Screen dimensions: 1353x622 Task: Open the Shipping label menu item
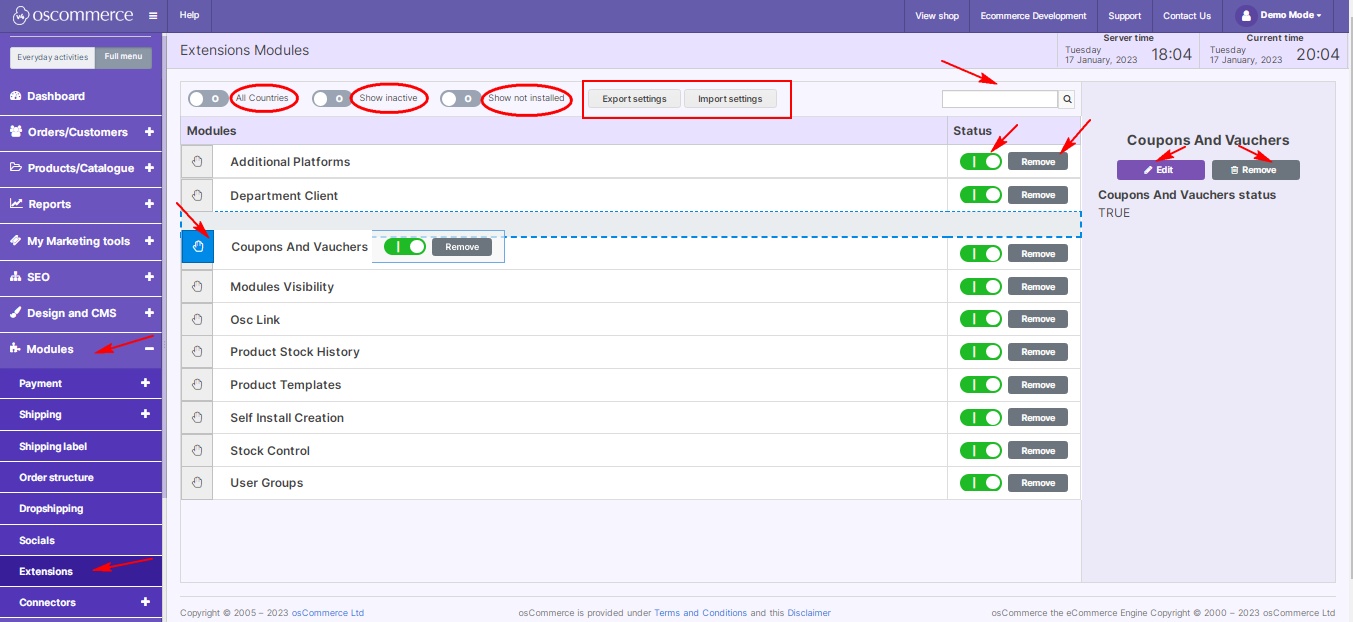coord(81,446)
